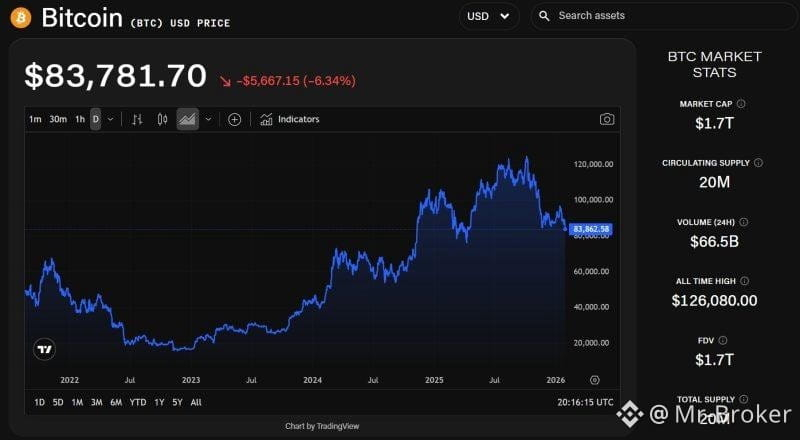This screenshot has height=440, width=800.
Task: Open chart settings gear icon
Action: (x=594, y=380)
